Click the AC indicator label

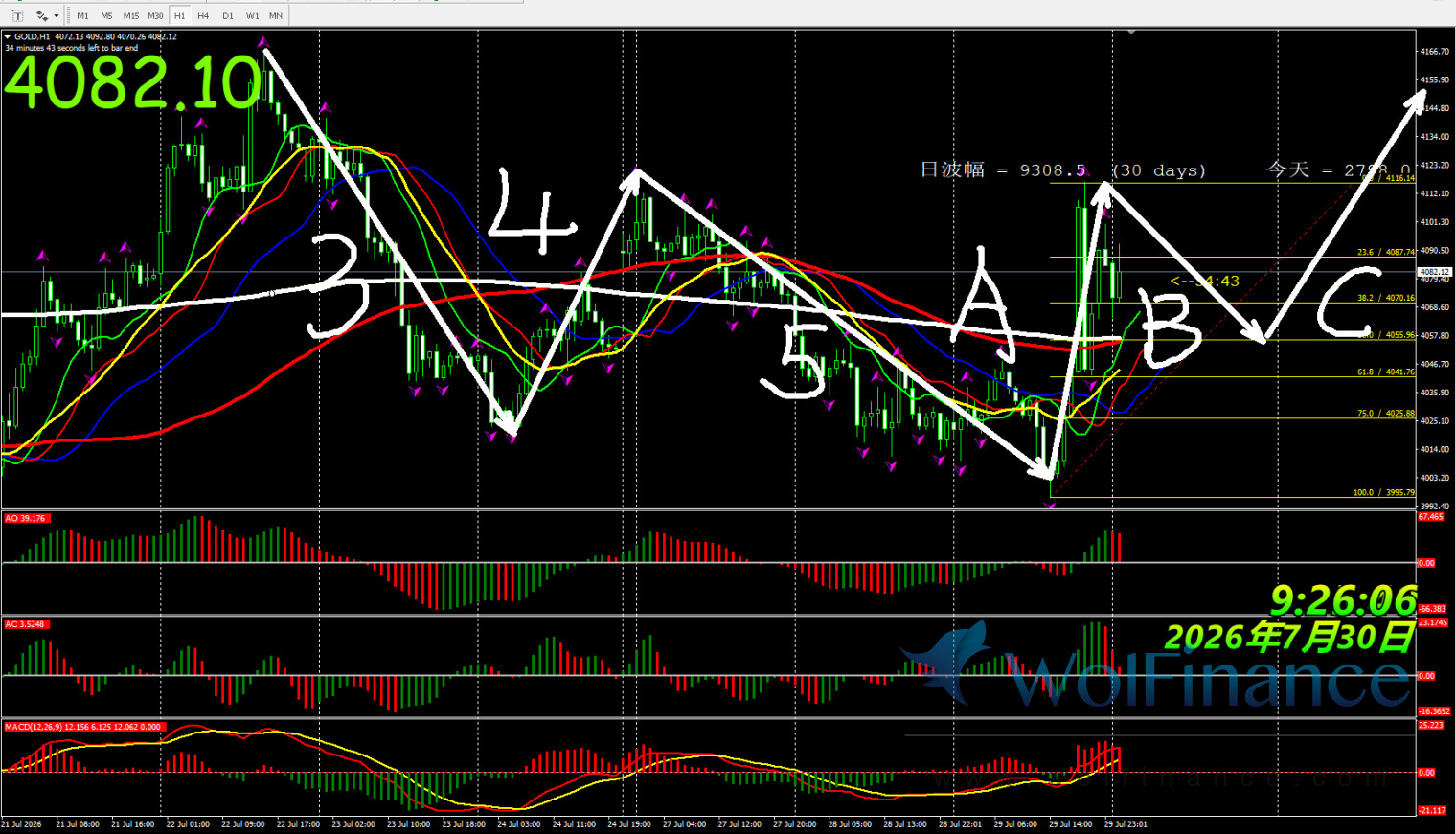pyautogui.click(x=26, y=624)
